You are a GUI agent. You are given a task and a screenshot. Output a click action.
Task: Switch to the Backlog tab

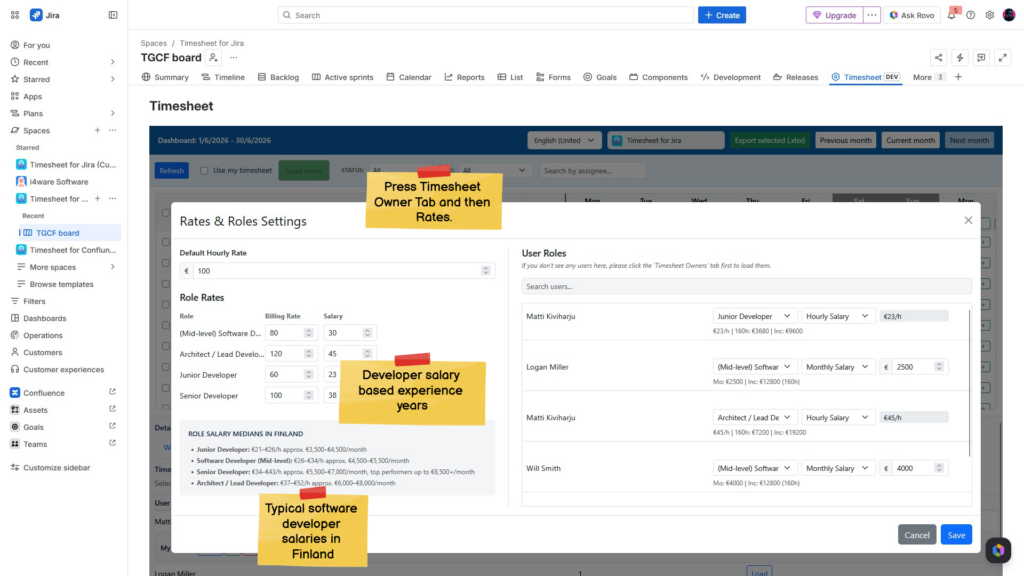278,77
